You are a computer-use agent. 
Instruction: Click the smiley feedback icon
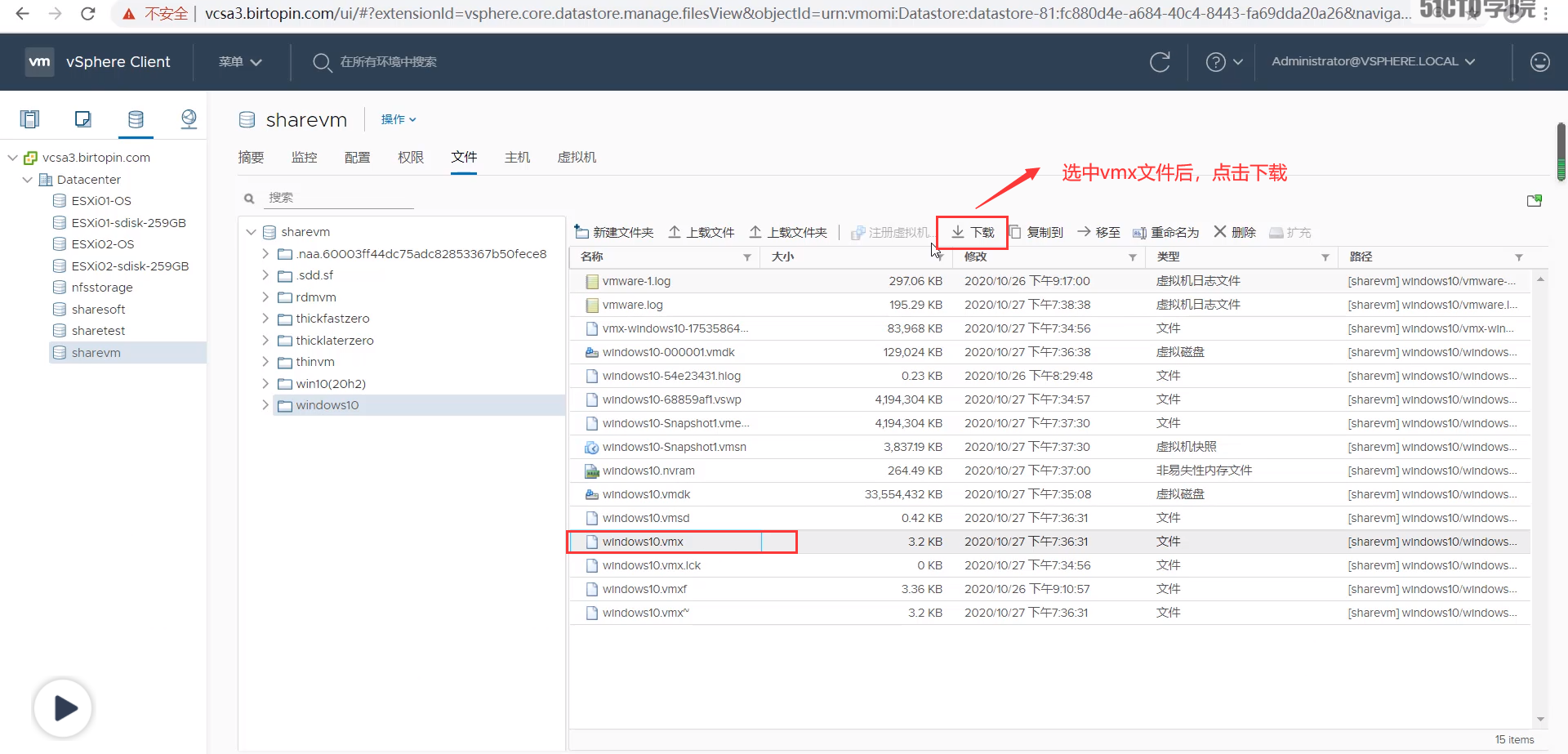click(x=1539, y=62)
